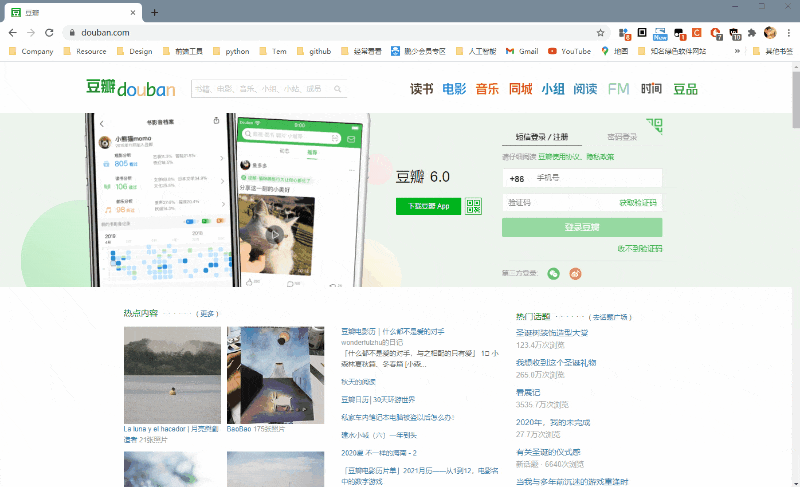The image size is (800, 487).
Task: Open the YouTube bookmark
Action: [569, 51]
